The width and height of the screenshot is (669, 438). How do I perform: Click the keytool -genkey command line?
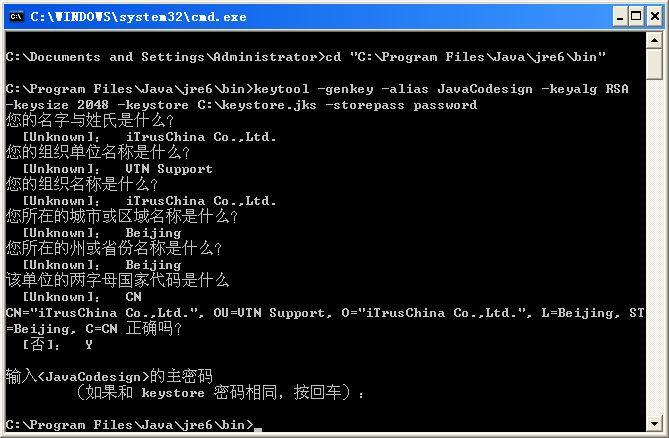tap(317, 97)
